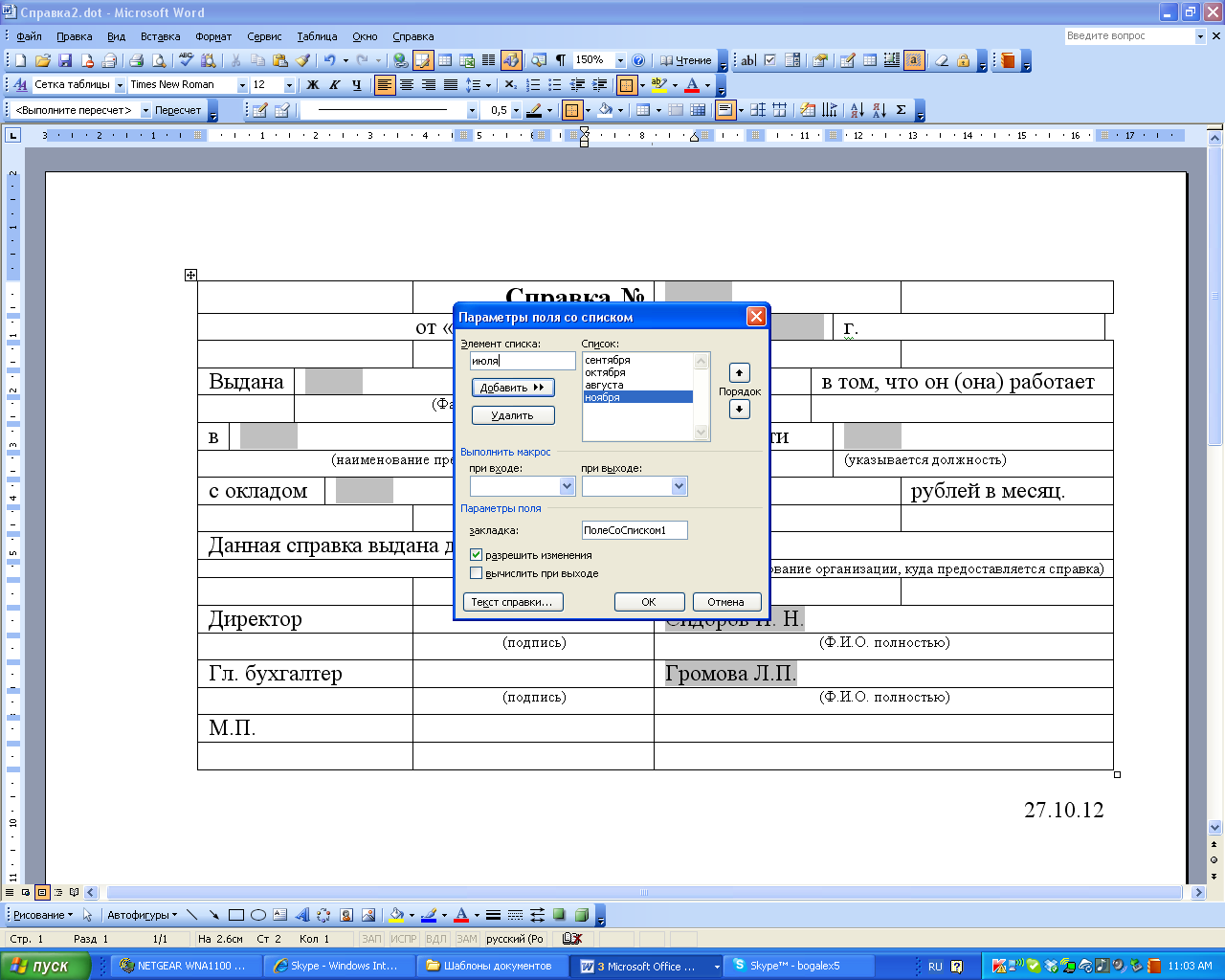This screenshot has width=1225, height=980.
Task: Apply bold Ж formatting
Action: tap(313, 85)
